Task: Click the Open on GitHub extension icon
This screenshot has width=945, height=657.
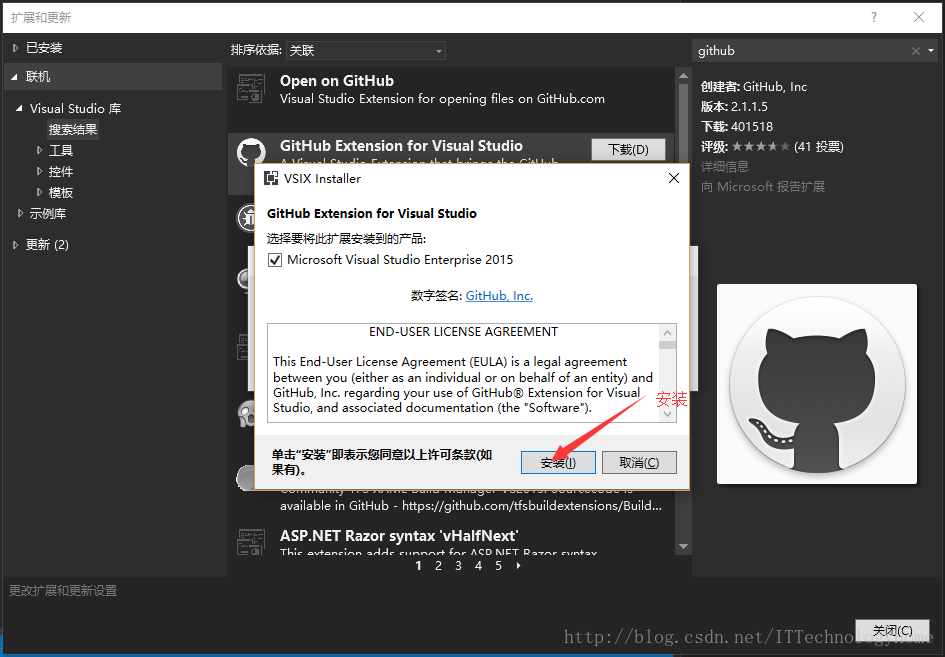Action: [251, 89]
